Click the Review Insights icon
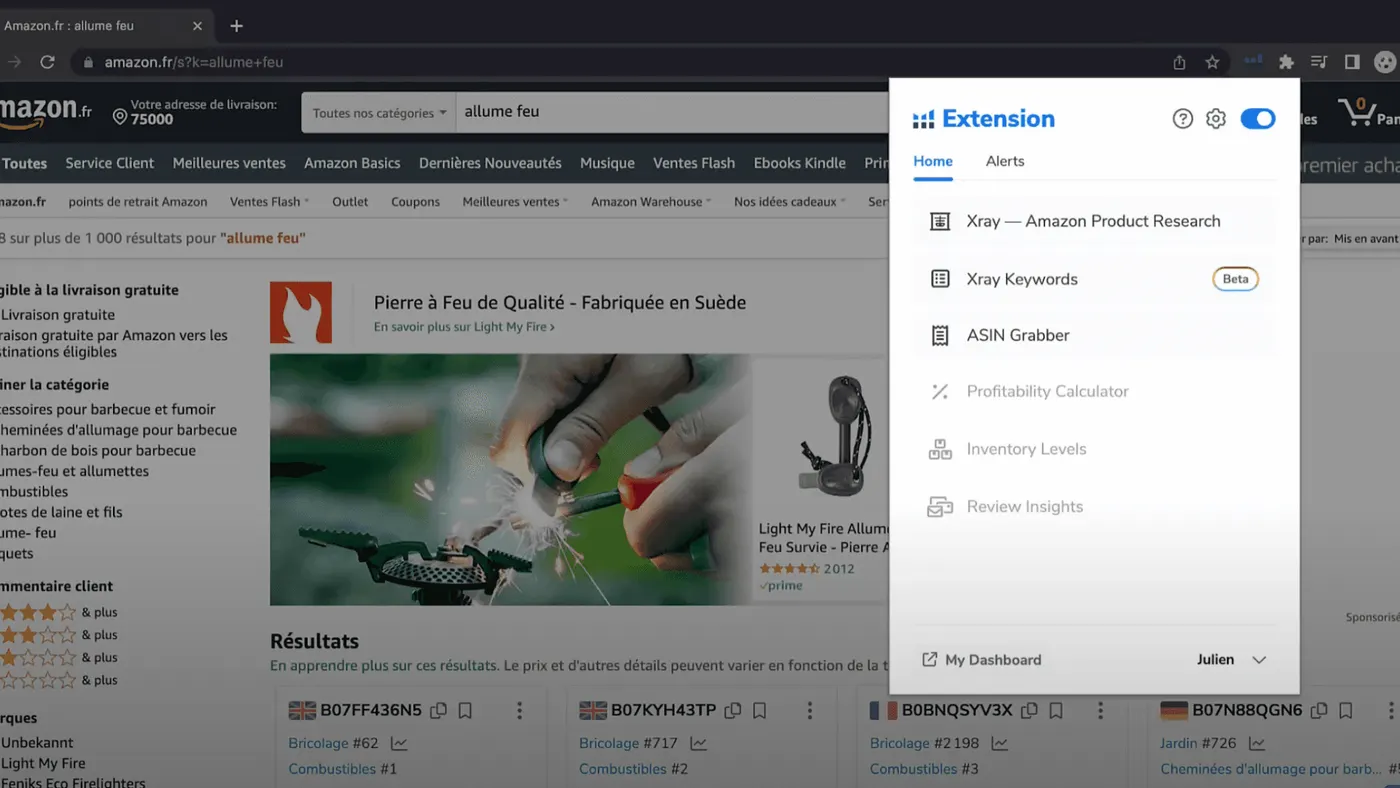Screen dimensions: 1400x788 [940, 507]
